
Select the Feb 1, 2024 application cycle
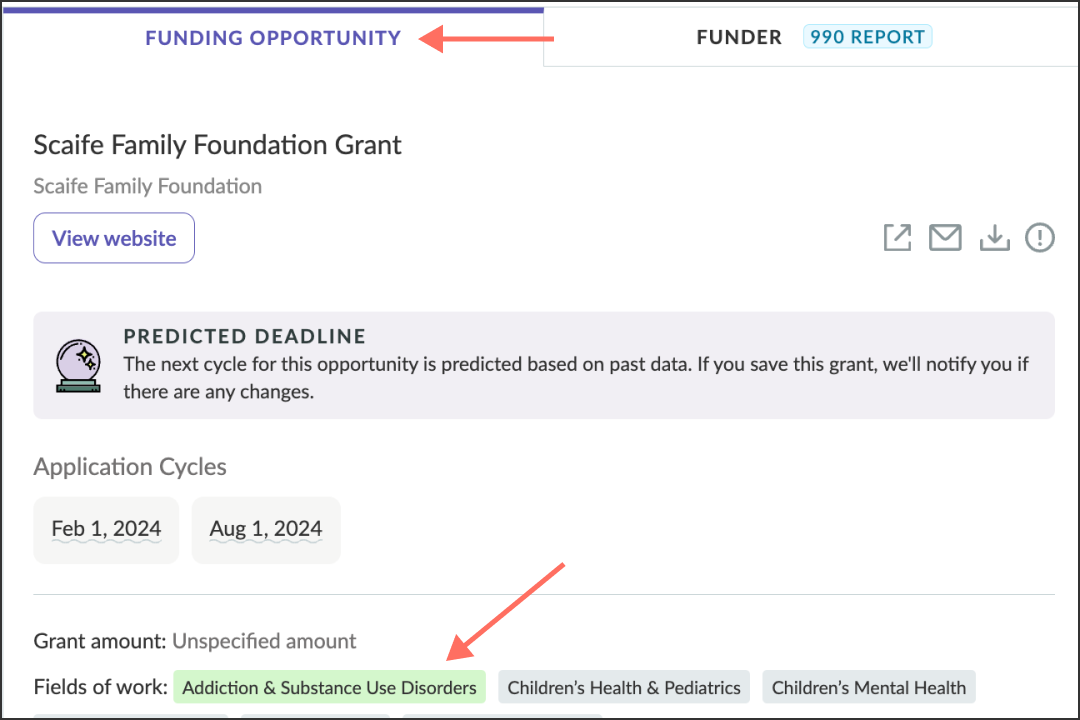(106, 530)
